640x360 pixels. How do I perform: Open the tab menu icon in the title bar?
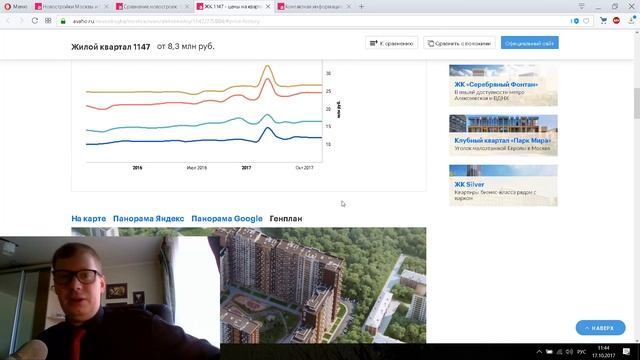pos(582,7)
